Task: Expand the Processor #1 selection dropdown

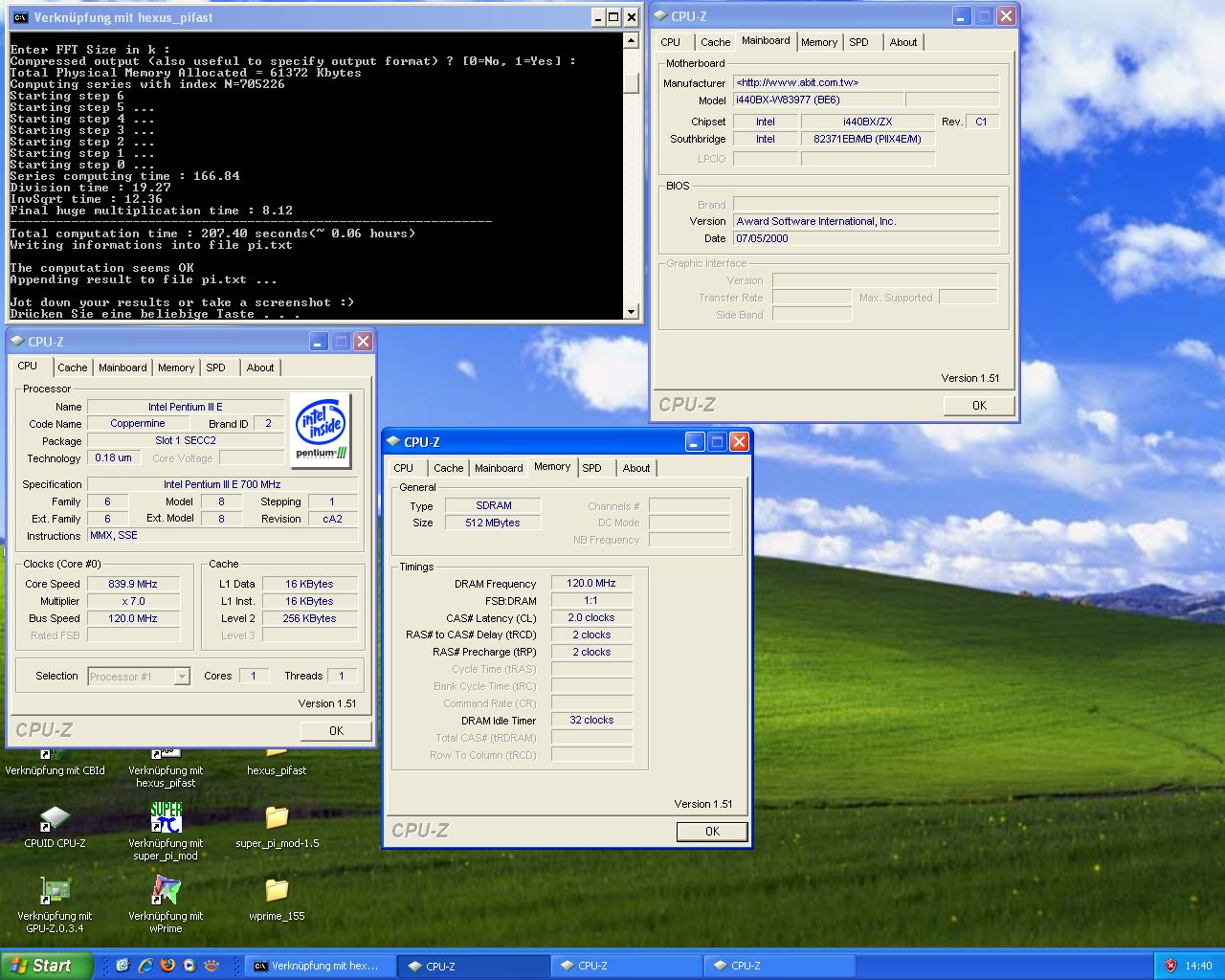Action: pos(182,677)
